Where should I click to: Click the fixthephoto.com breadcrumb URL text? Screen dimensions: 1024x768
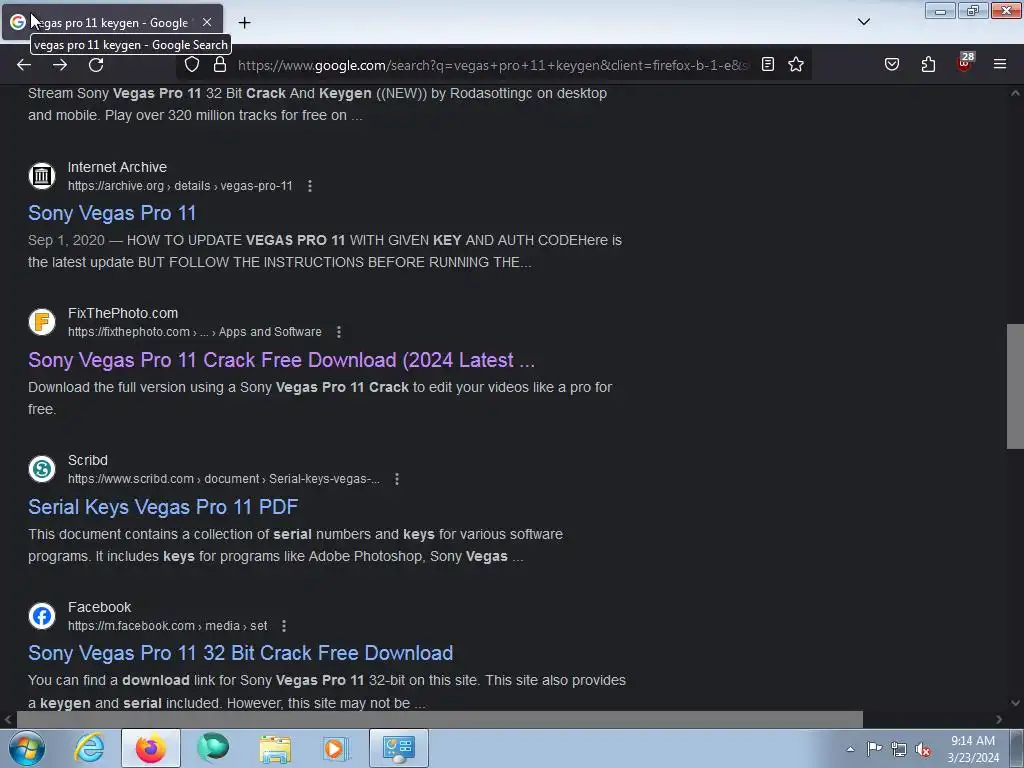(195, 332)
